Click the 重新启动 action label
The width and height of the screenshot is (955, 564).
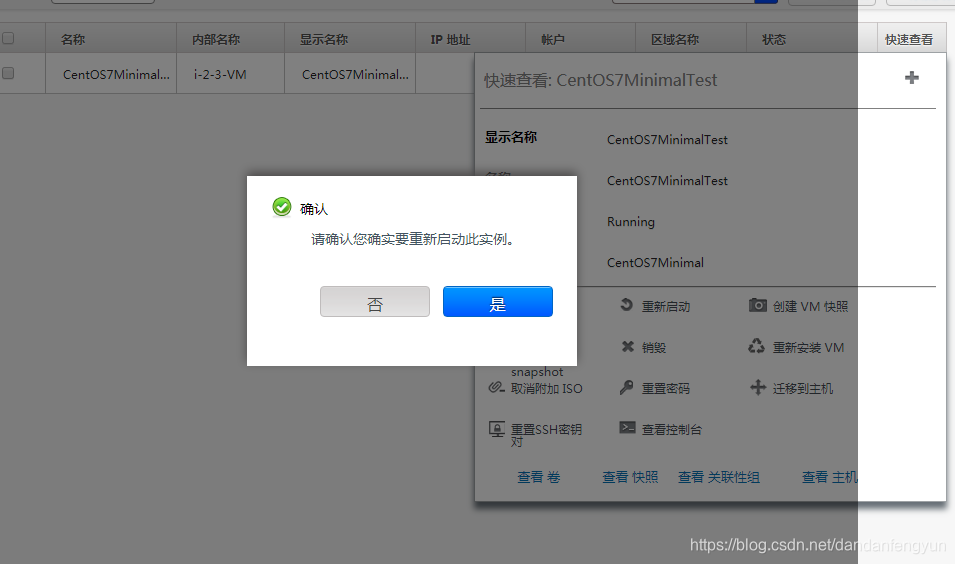click(666, 306)
